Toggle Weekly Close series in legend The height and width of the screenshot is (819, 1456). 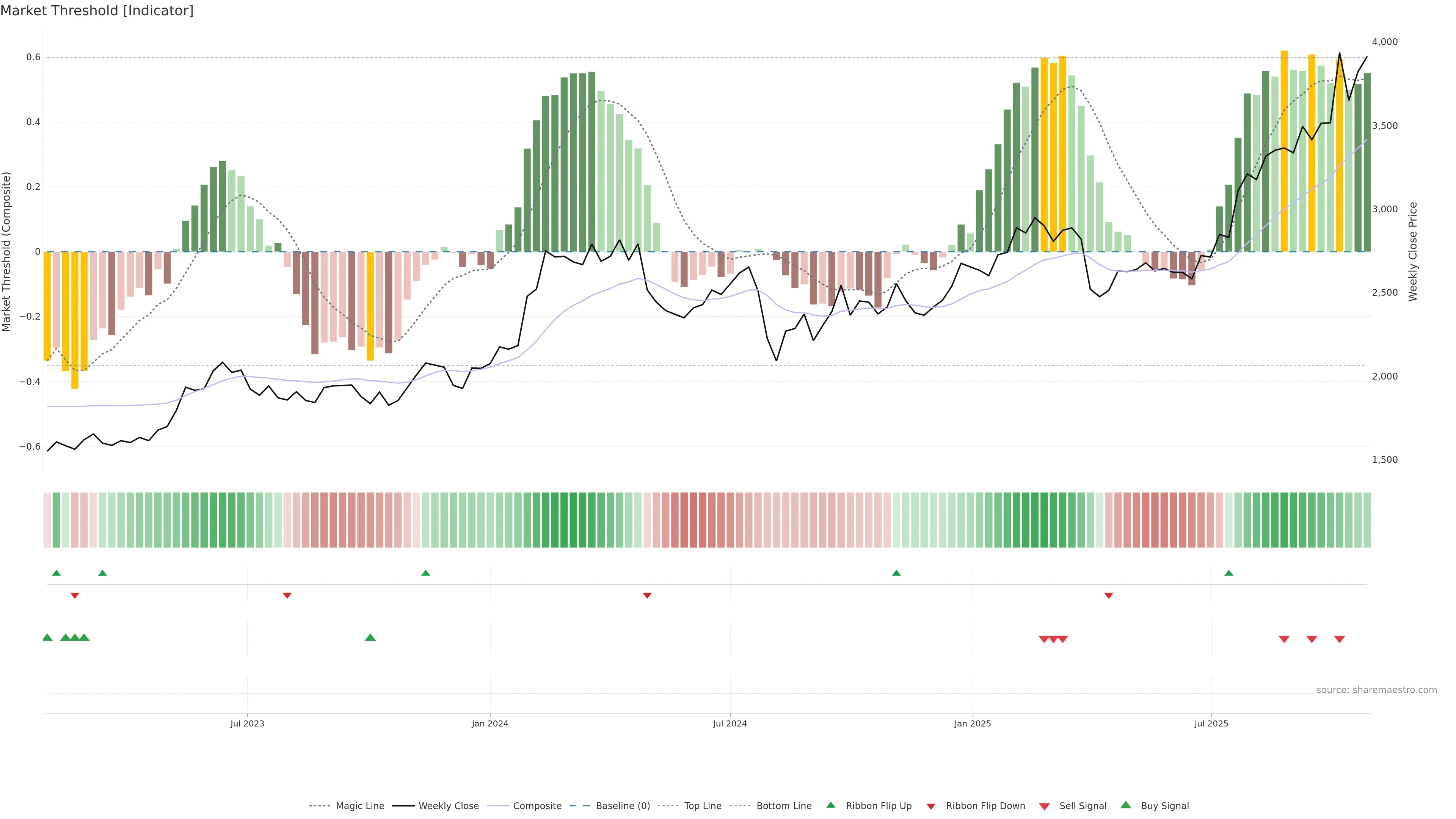click(448, 806)
